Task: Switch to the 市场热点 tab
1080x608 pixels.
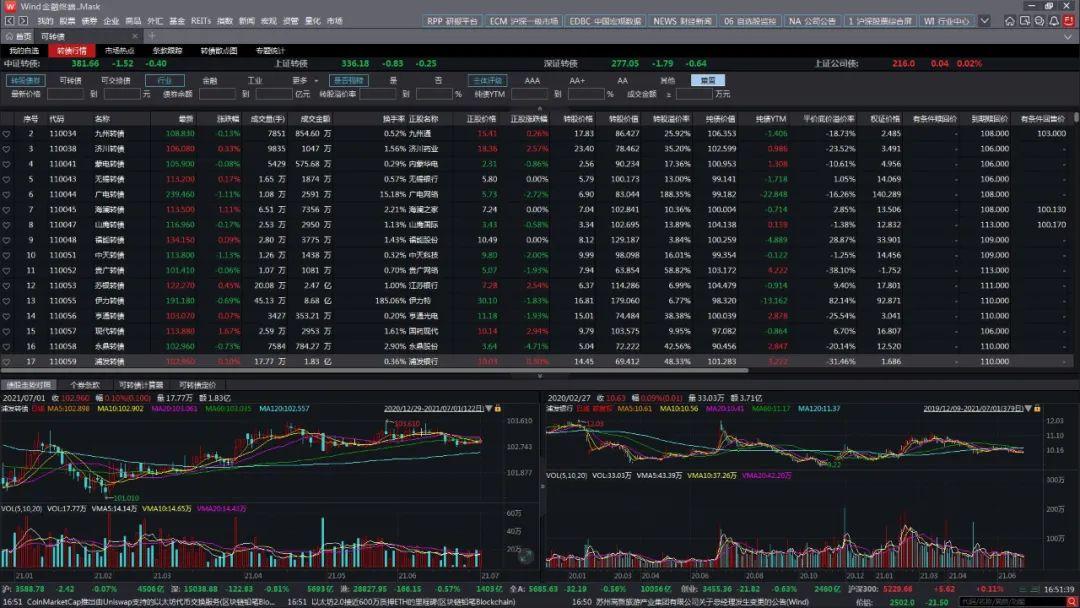Action: [x=119, y=51]
